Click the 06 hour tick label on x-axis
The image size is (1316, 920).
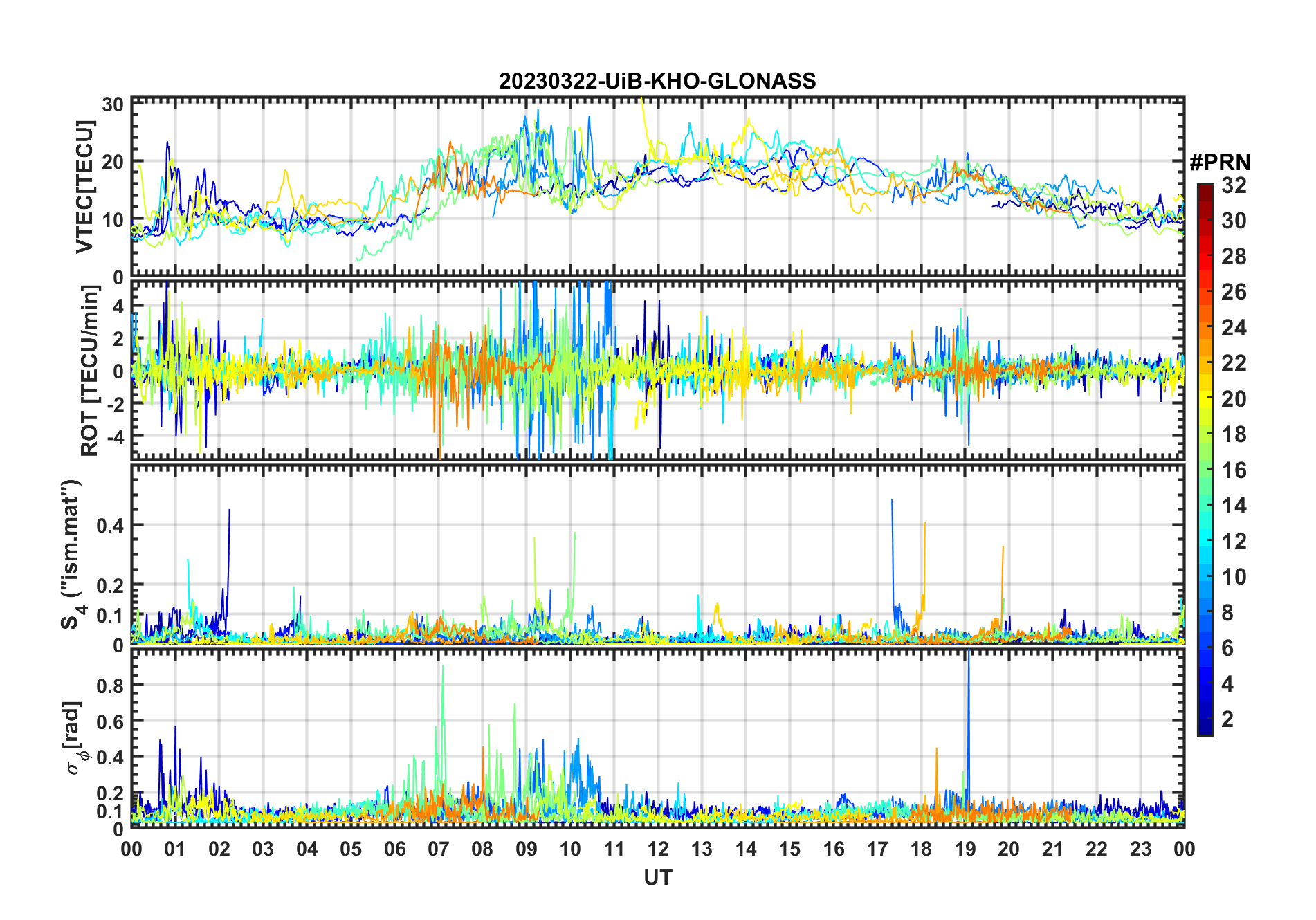click(394, 849)
